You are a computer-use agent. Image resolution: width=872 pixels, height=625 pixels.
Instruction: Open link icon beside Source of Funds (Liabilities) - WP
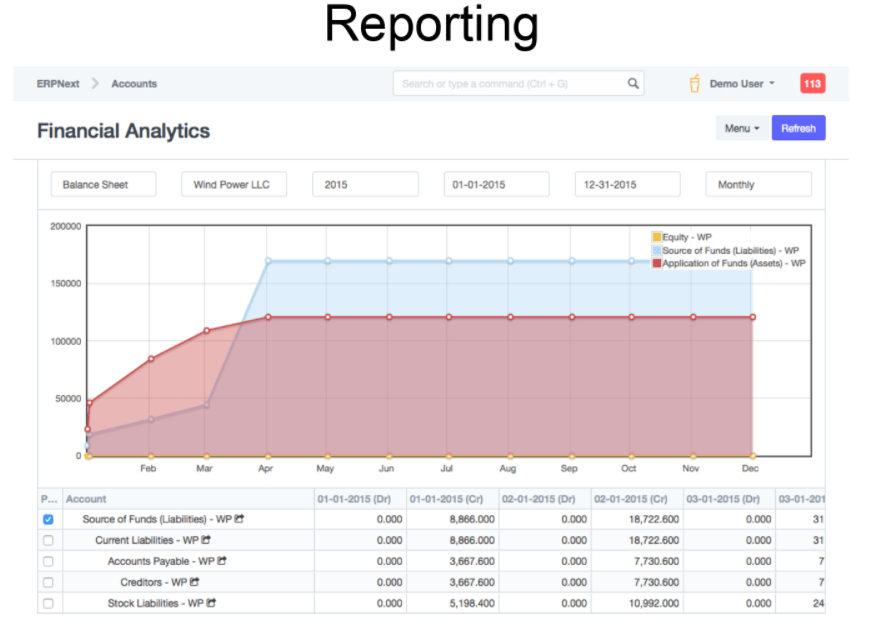(240, 519)
